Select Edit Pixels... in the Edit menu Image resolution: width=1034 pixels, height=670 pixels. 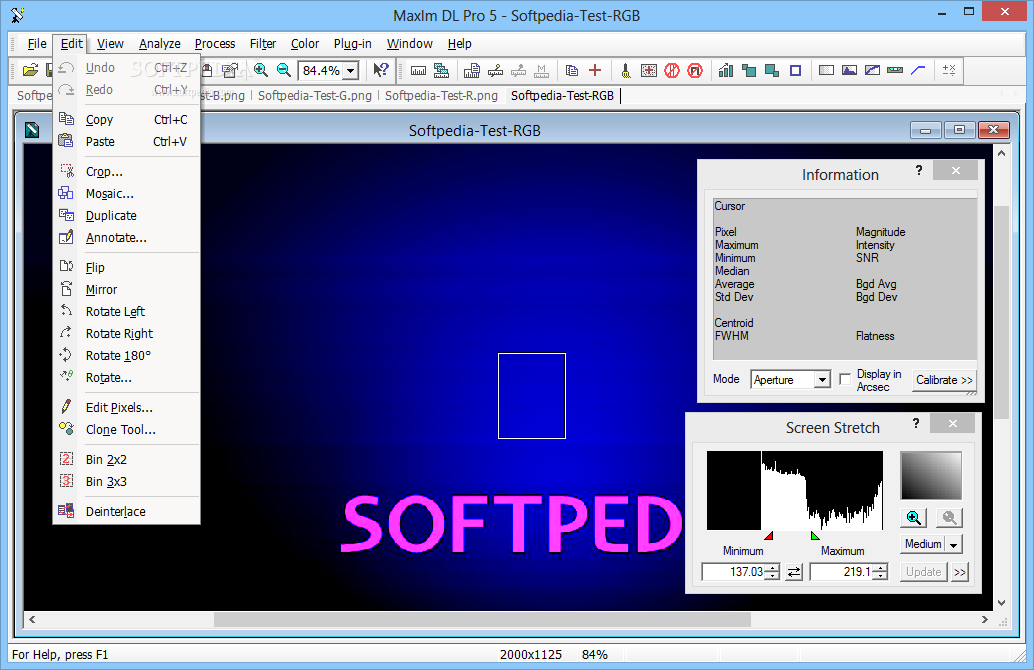pyautogui.click(x=126, y=408)
